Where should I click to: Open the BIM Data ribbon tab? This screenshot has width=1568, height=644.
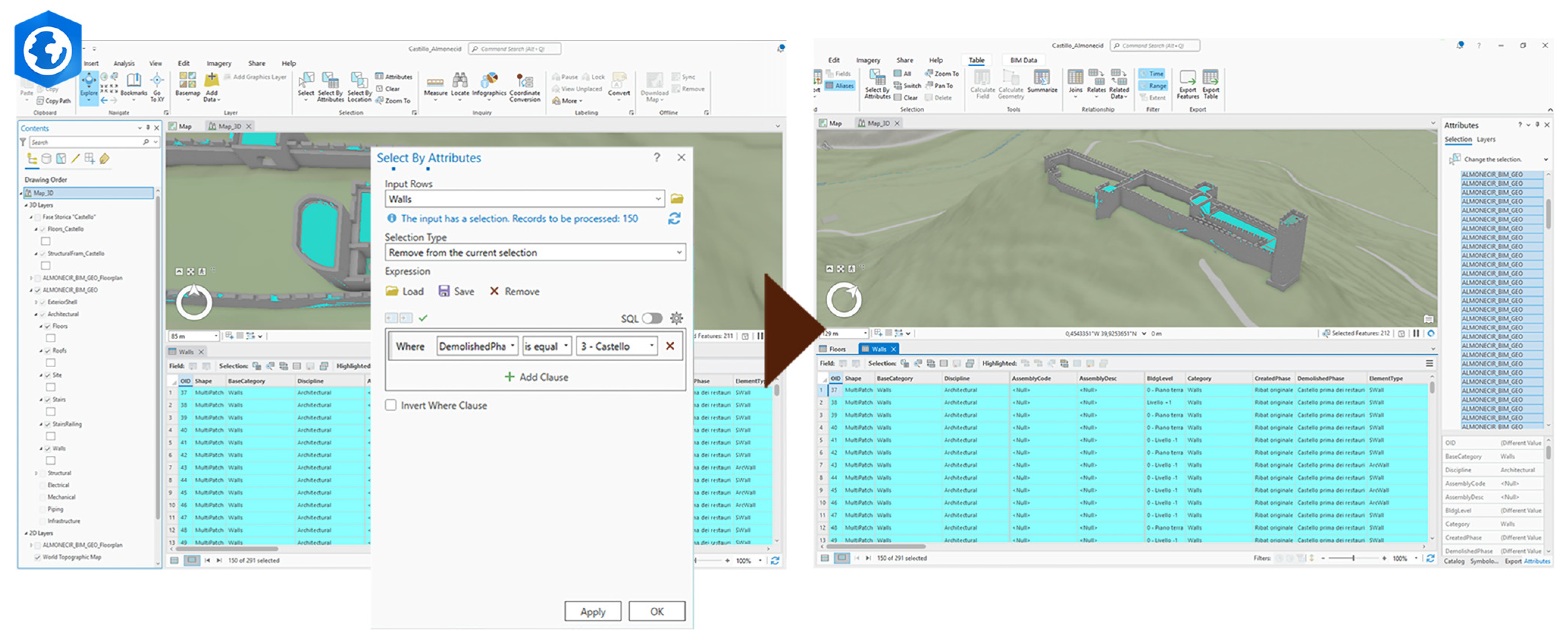(x=1023, y=60)
